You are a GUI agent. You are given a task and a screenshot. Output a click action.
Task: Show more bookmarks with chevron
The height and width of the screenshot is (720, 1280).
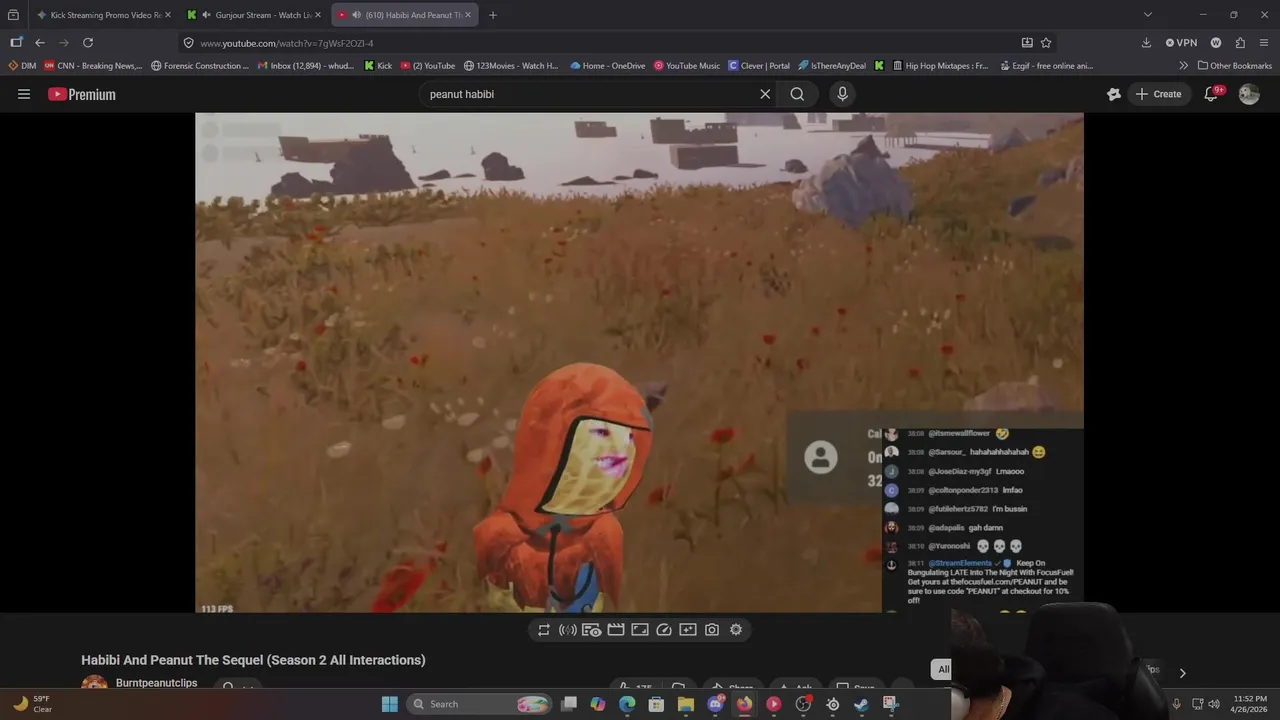[x=1183, y=66]
